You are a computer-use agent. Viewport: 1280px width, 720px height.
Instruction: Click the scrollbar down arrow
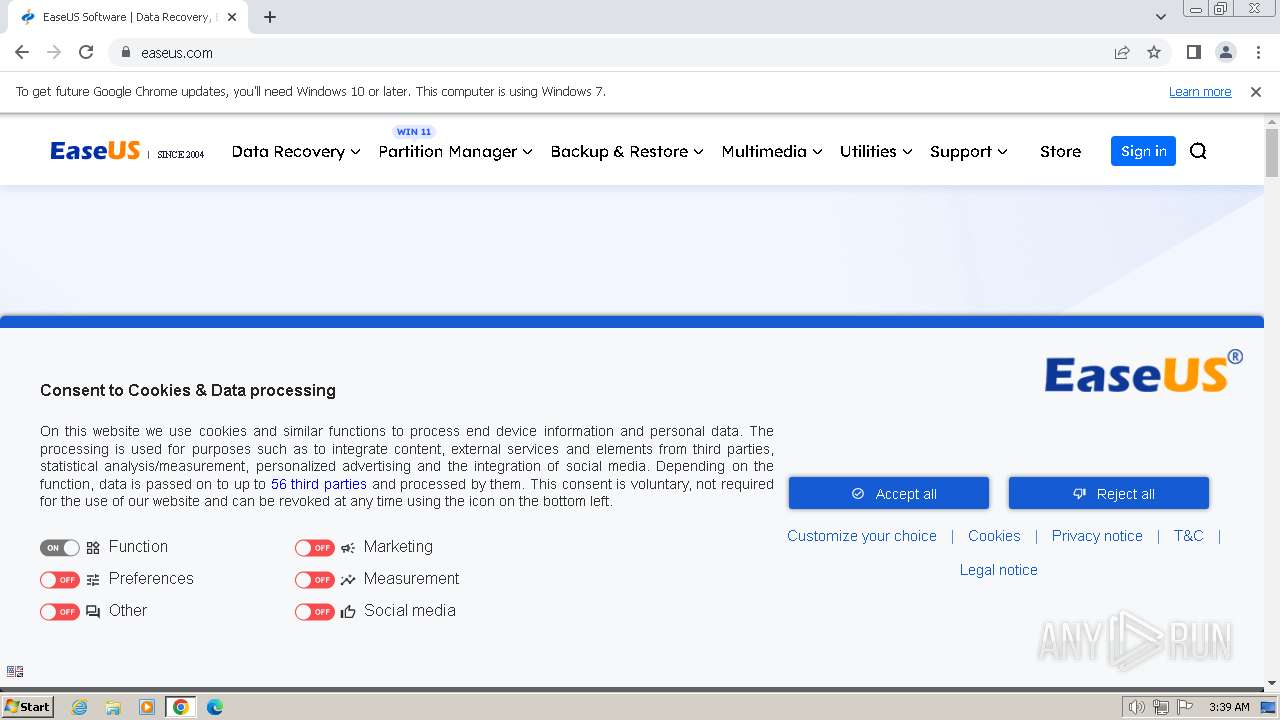1272,683
